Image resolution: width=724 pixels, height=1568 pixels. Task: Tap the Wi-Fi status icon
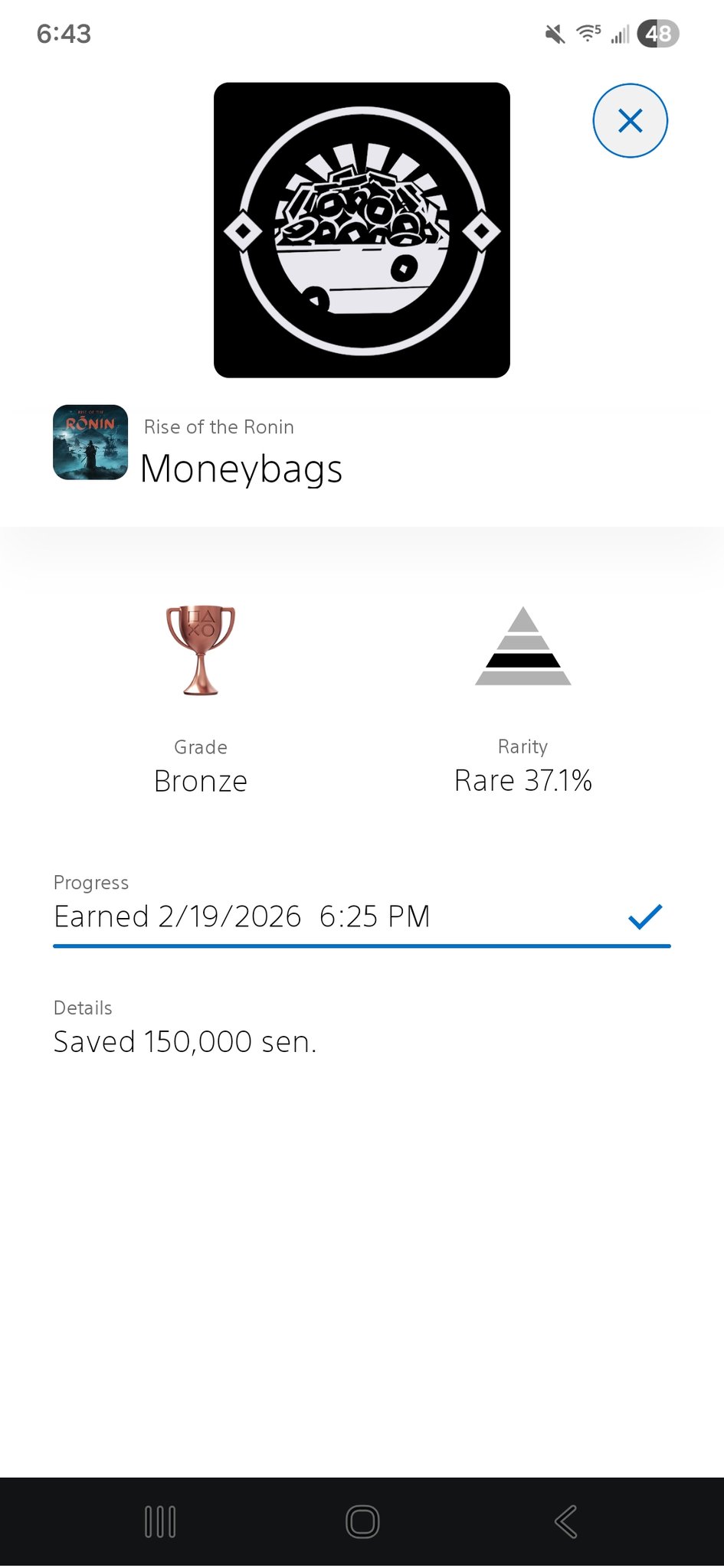588,33
